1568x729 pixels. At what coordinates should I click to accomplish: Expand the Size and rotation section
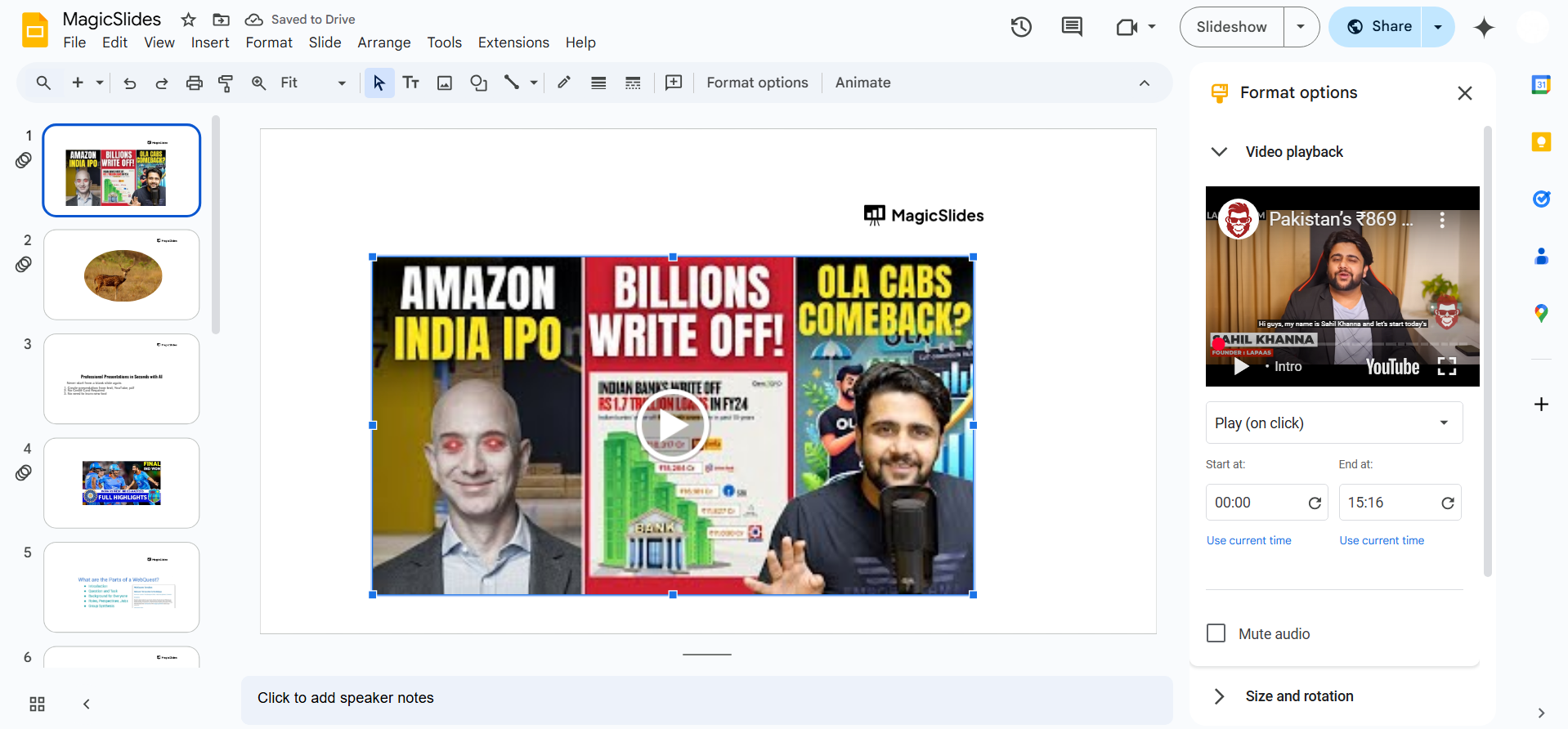(x=1299, y=696)
